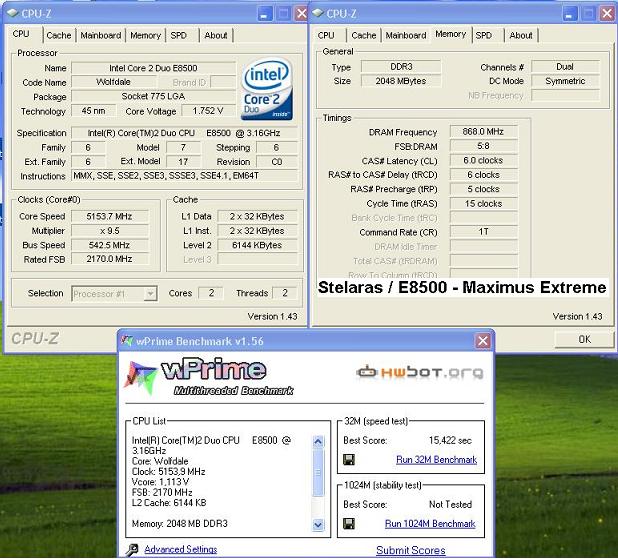This screenshot has height=559, width=618.
Task: Click the CPU List scroll down arrow
Action: [x=318, y=525]
